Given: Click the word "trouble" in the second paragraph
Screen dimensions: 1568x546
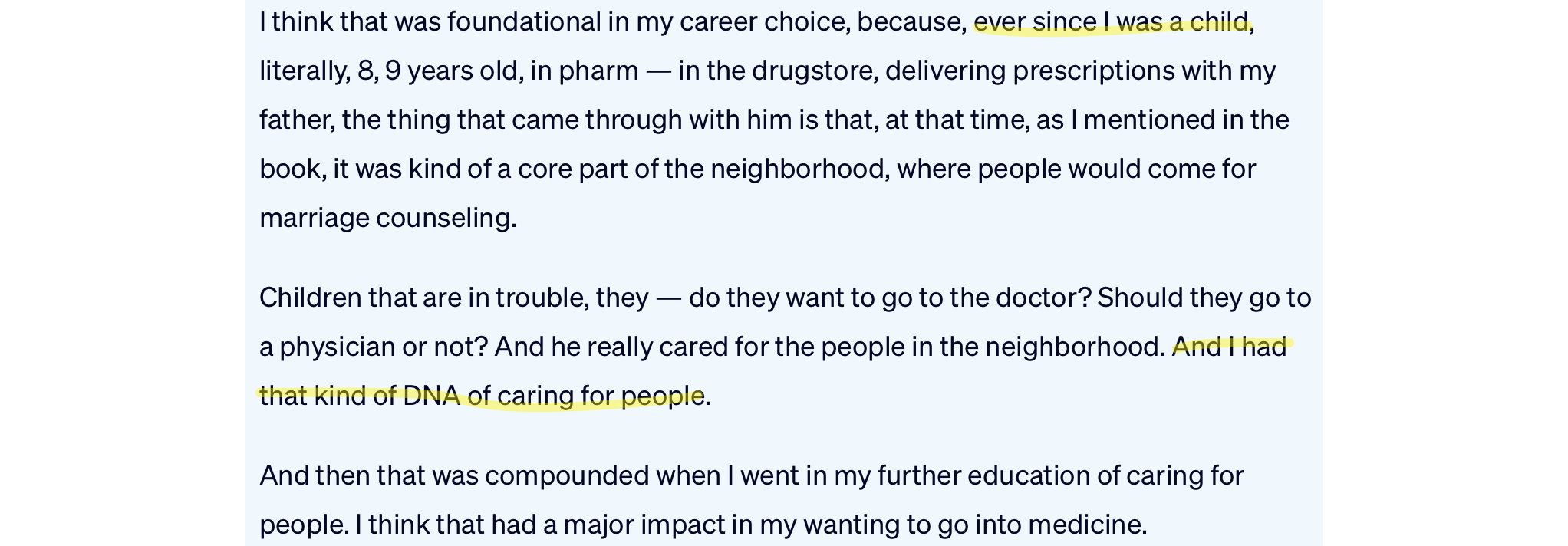Looking at the screenshot, I should point(541,298).
